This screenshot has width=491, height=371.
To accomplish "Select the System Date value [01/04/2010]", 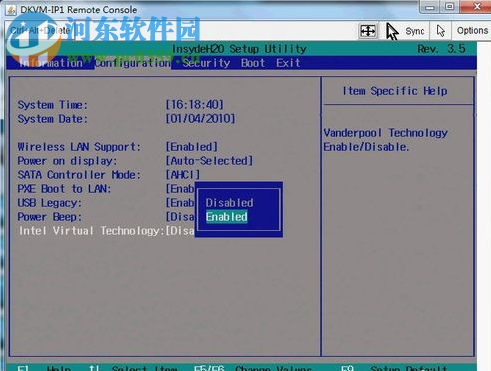I will [x=200, y=119].
